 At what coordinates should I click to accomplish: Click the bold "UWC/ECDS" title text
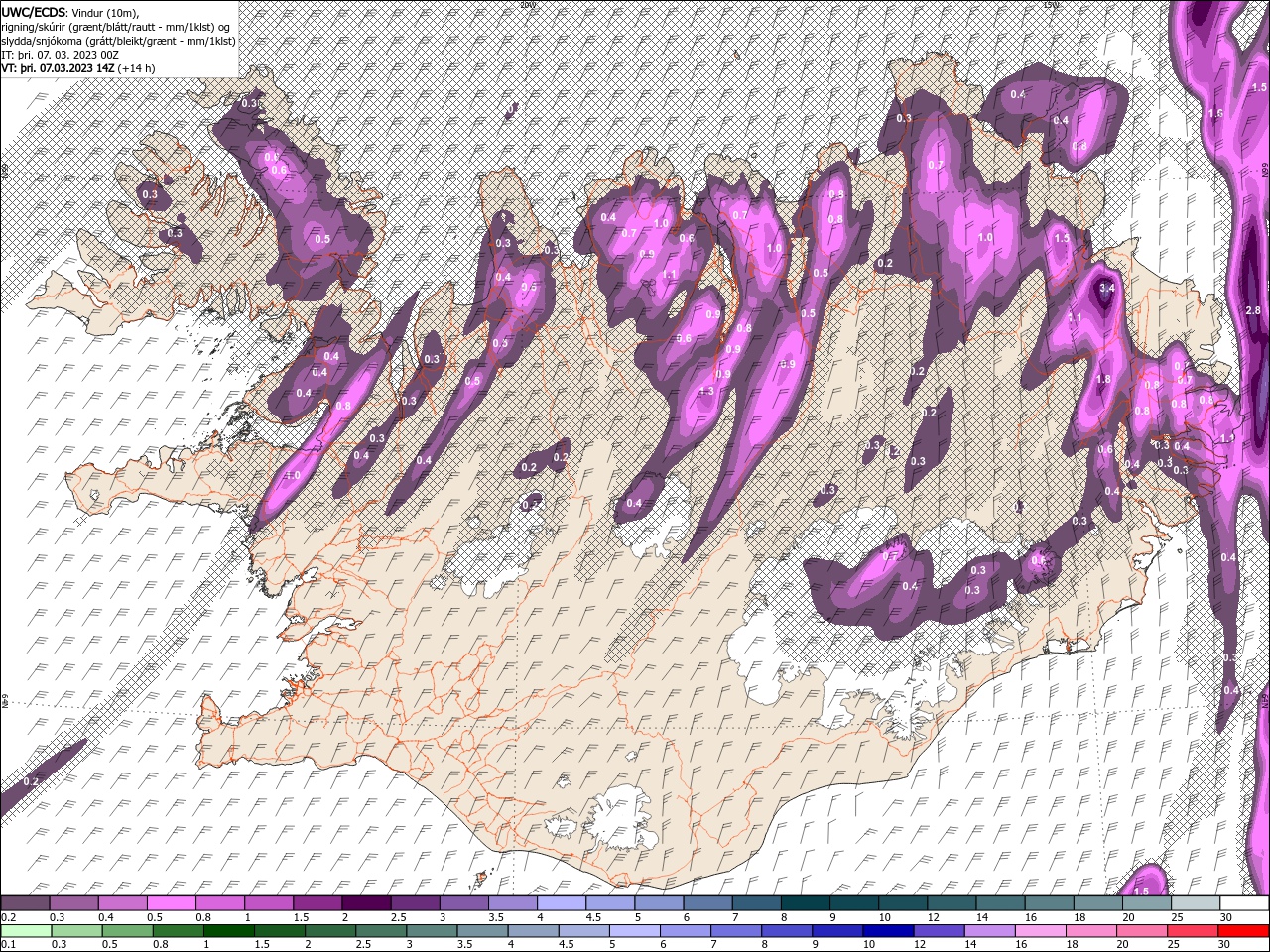34,11
